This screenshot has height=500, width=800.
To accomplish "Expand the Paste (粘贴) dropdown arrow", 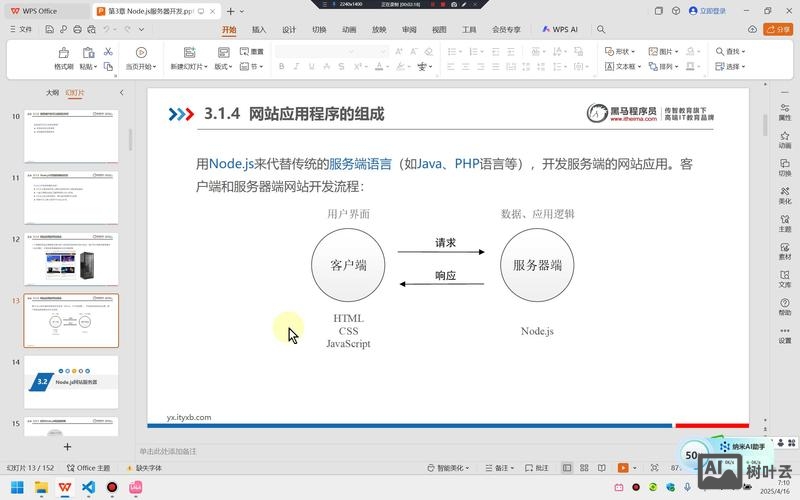I will (x=95, y=67).
